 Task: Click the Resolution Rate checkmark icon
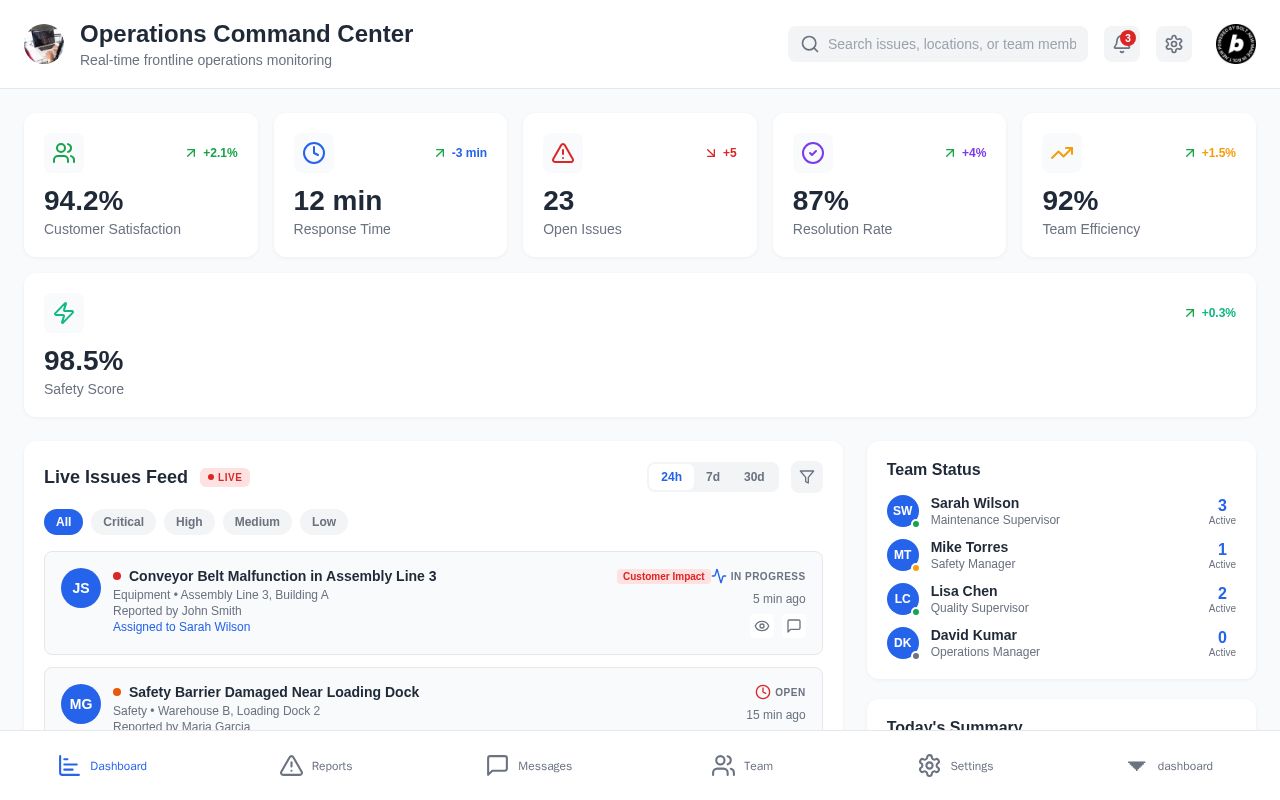coord(813,153)
